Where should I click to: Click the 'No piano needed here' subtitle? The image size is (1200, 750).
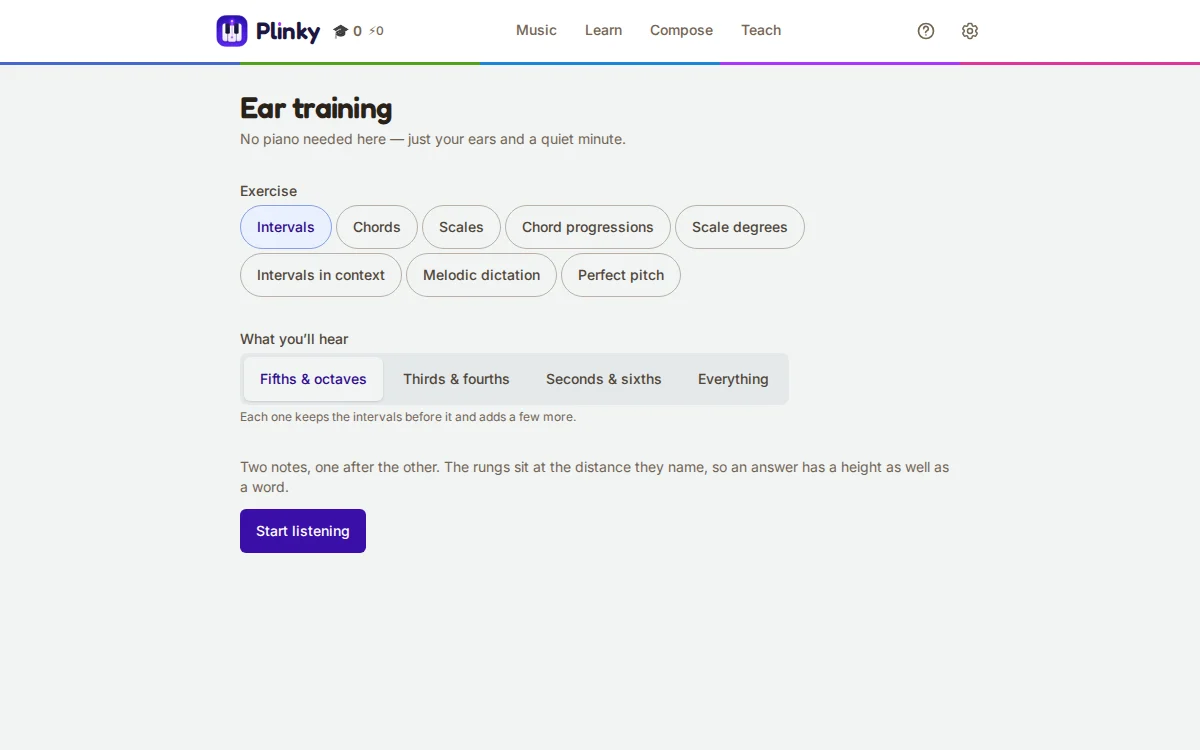433,139
